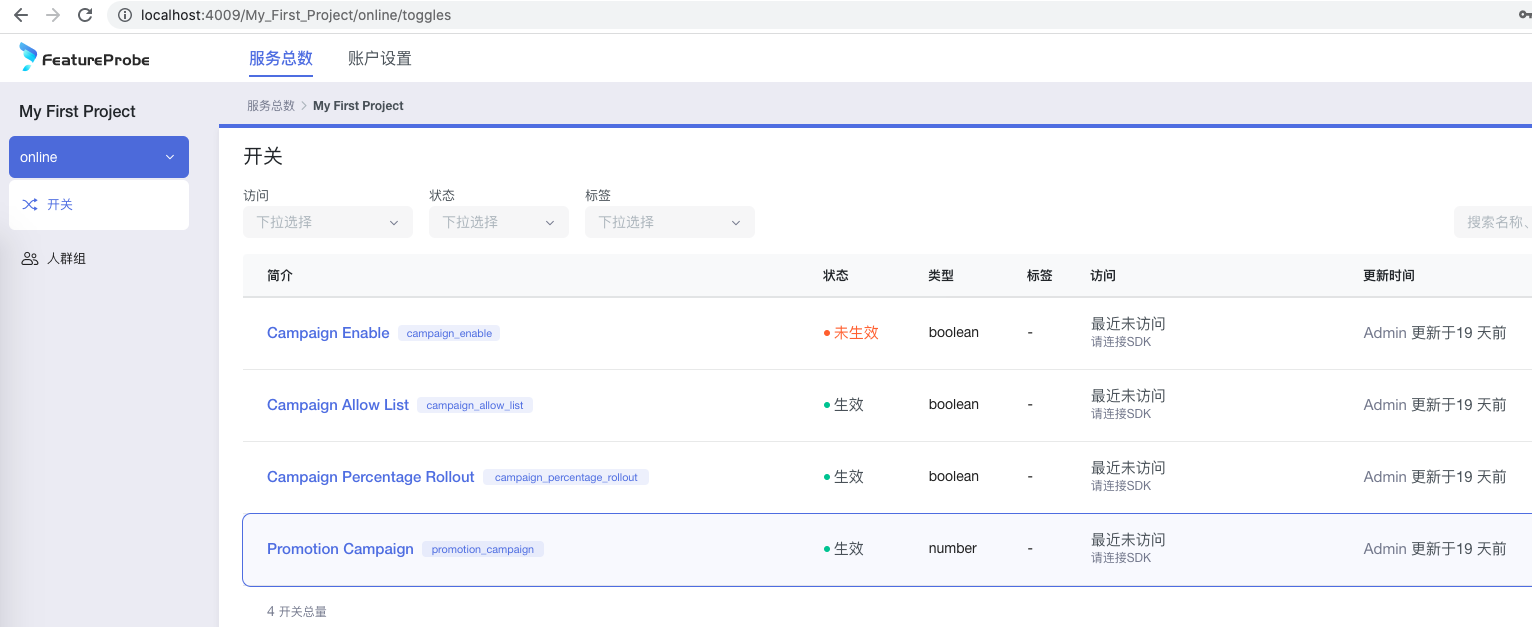Click the password key icon in address bar

[1524, 15]
